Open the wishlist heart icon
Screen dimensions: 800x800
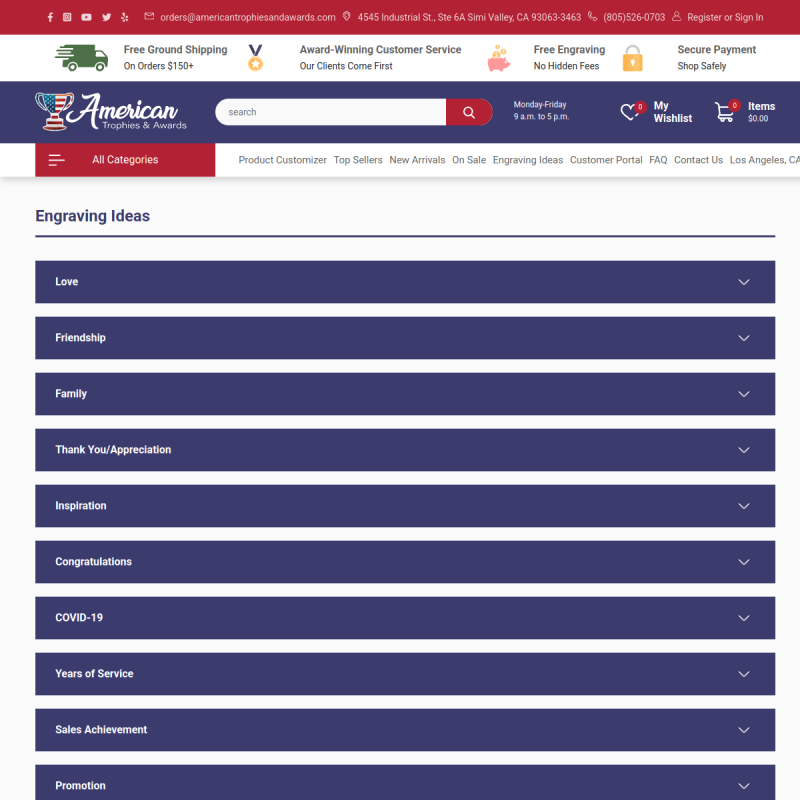[629, 112]
